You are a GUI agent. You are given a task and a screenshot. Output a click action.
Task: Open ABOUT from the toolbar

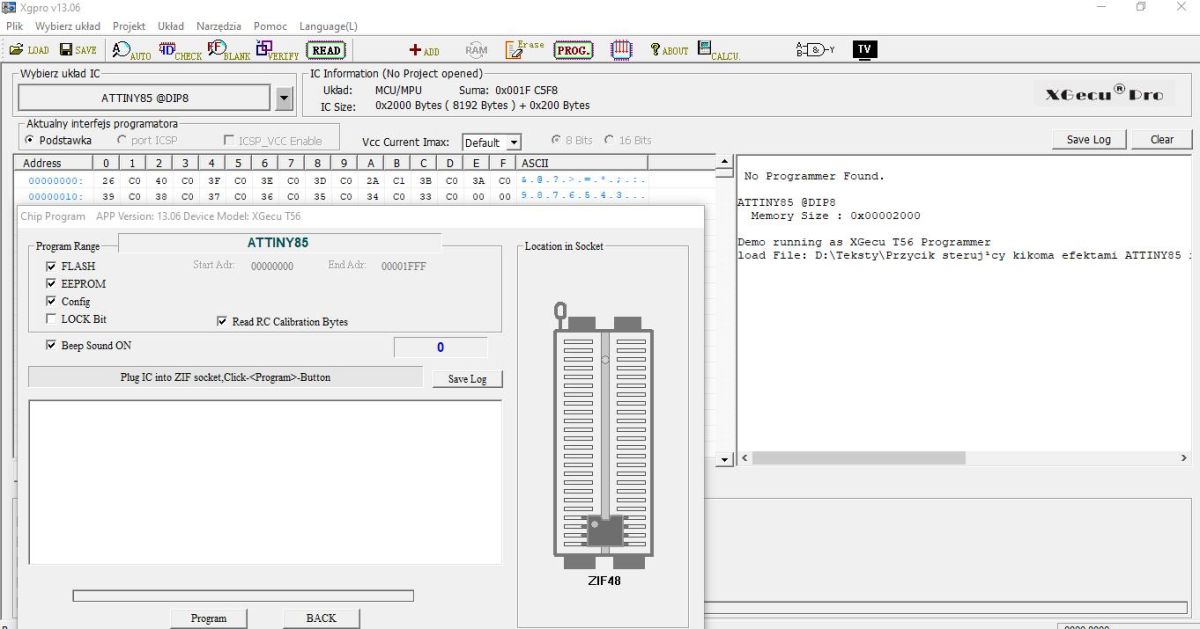point(669,50)
